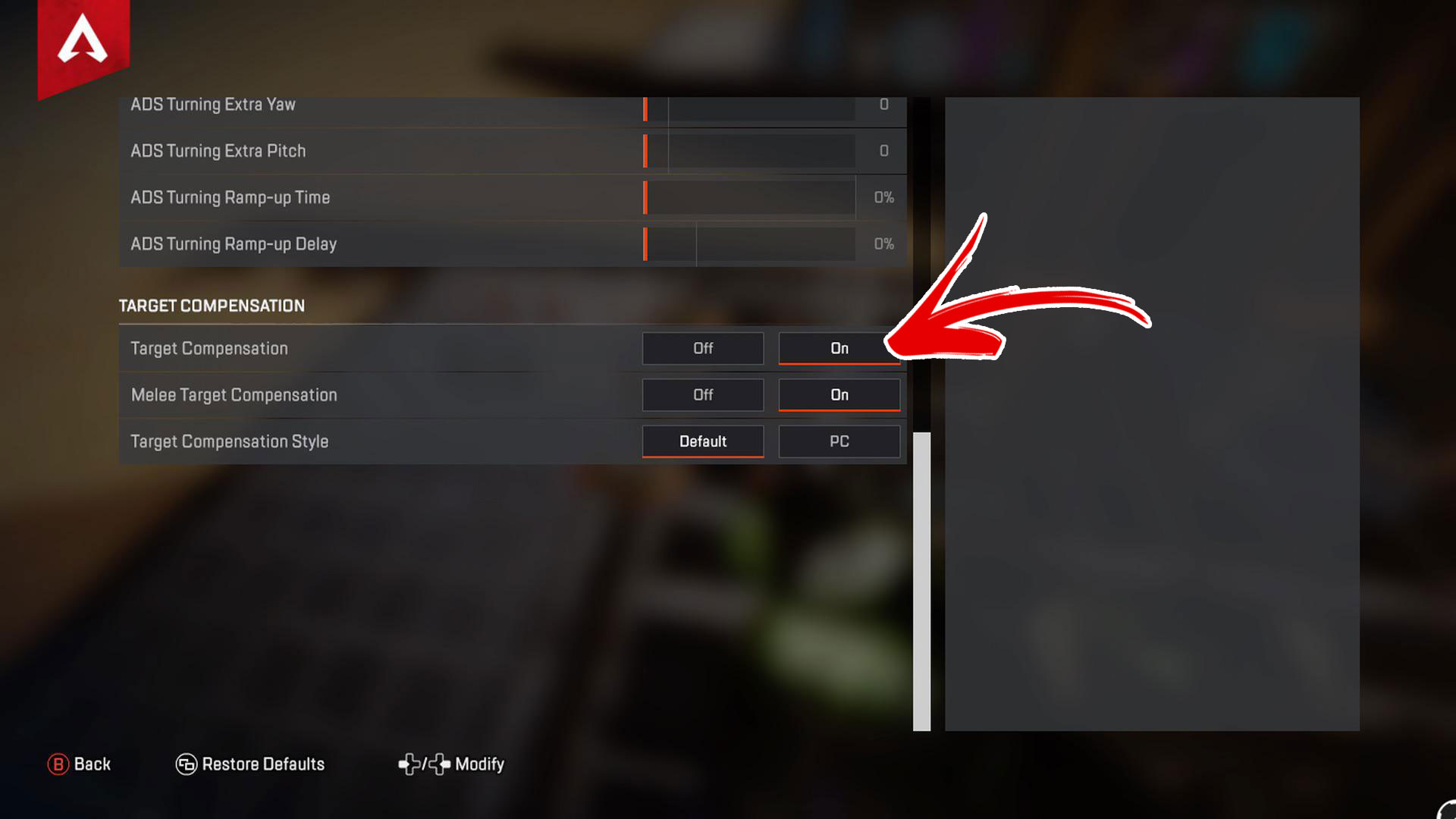Select PC Target Compensation Style
Viewport: 1456px width, 819px height.
(x=839, y=441)
